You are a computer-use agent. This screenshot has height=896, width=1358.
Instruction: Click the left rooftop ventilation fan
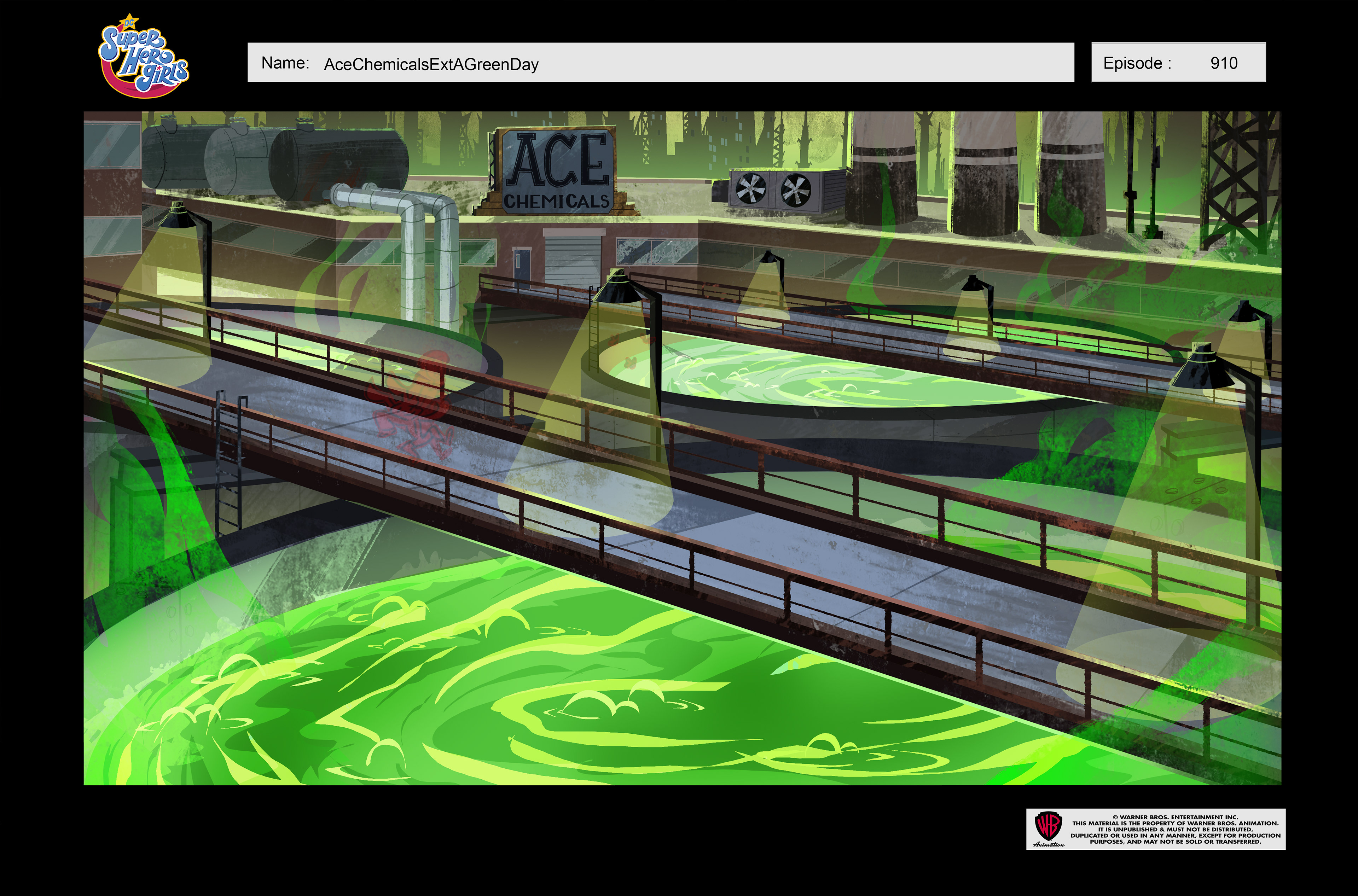tap(750, 188)
